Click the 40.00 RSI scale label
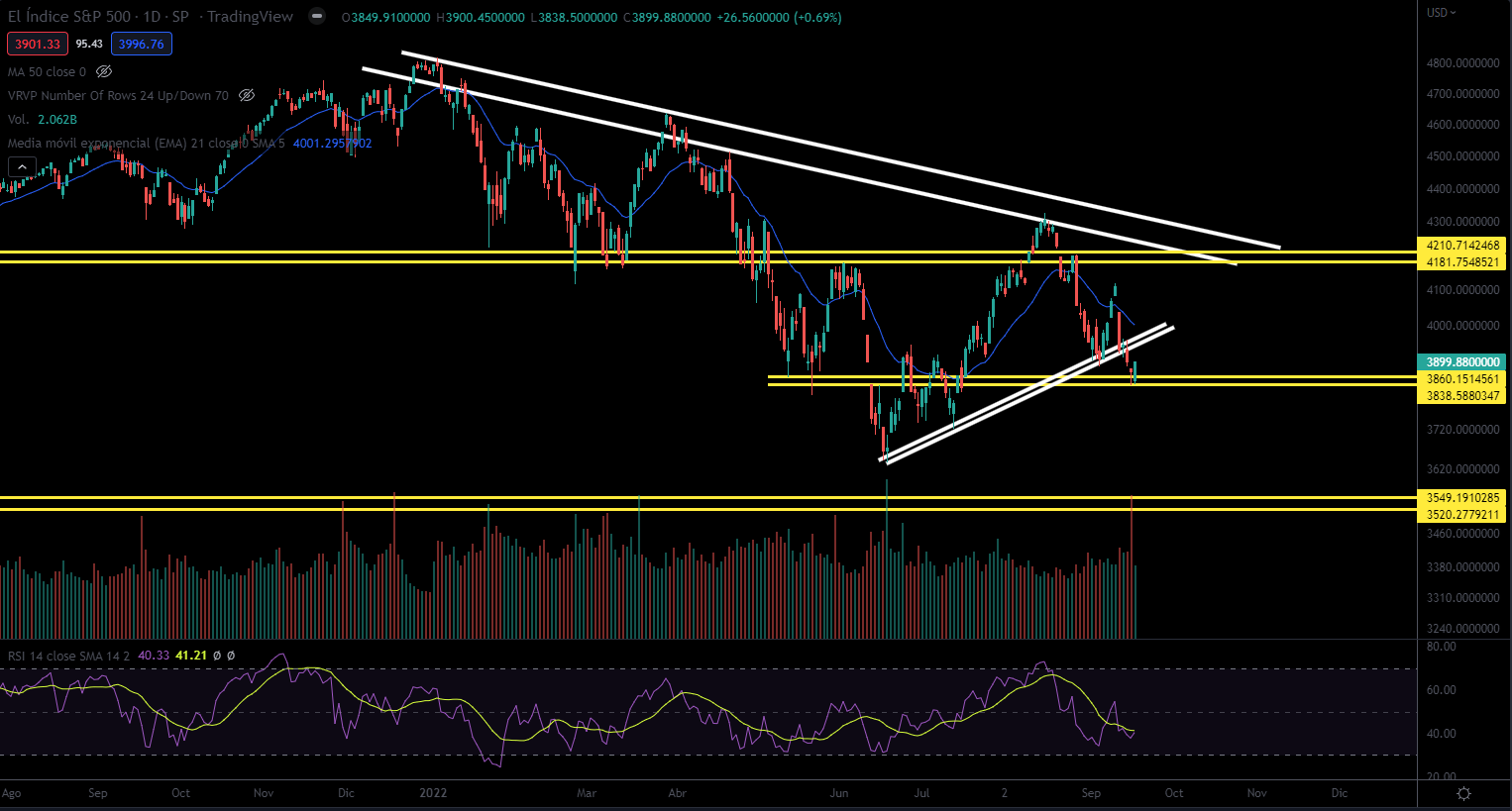 (1441, 734)
